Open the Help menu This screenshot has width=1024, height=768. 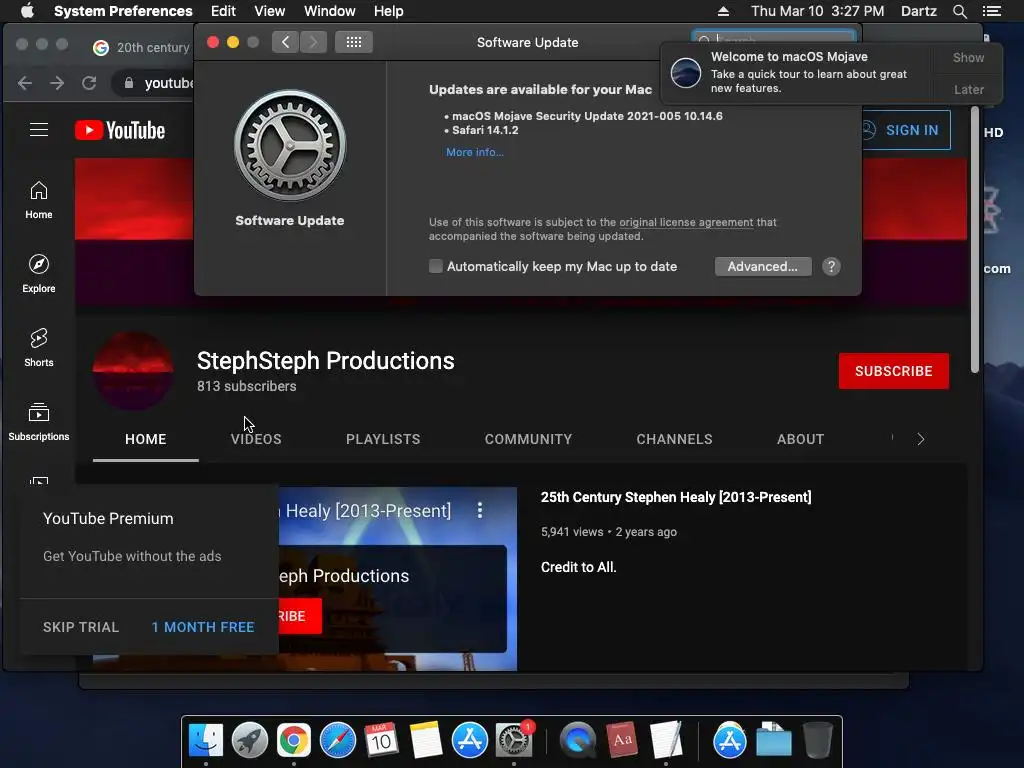[x=389, y=11]
